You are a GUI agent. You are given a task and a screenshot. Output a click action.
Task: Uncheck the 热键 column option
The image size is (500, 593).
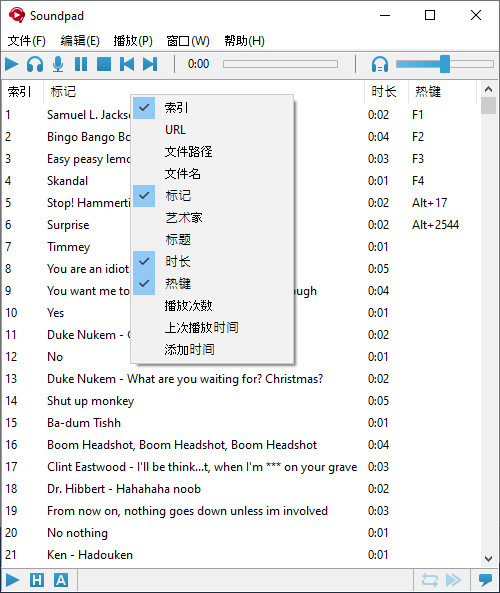pyautogui.click(x=212, y=283)
